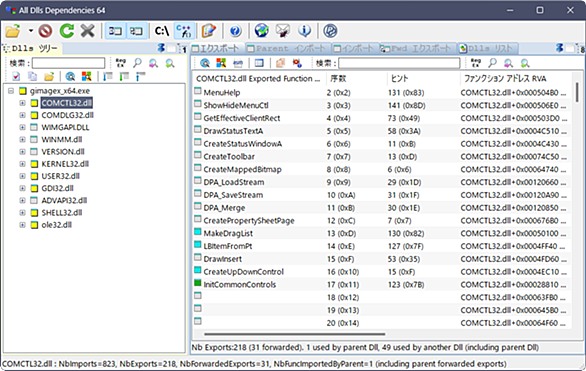Click the gray X close-file icon
Image resolution: width=586 pixels, height=371 pixels.
pos(87,31)
